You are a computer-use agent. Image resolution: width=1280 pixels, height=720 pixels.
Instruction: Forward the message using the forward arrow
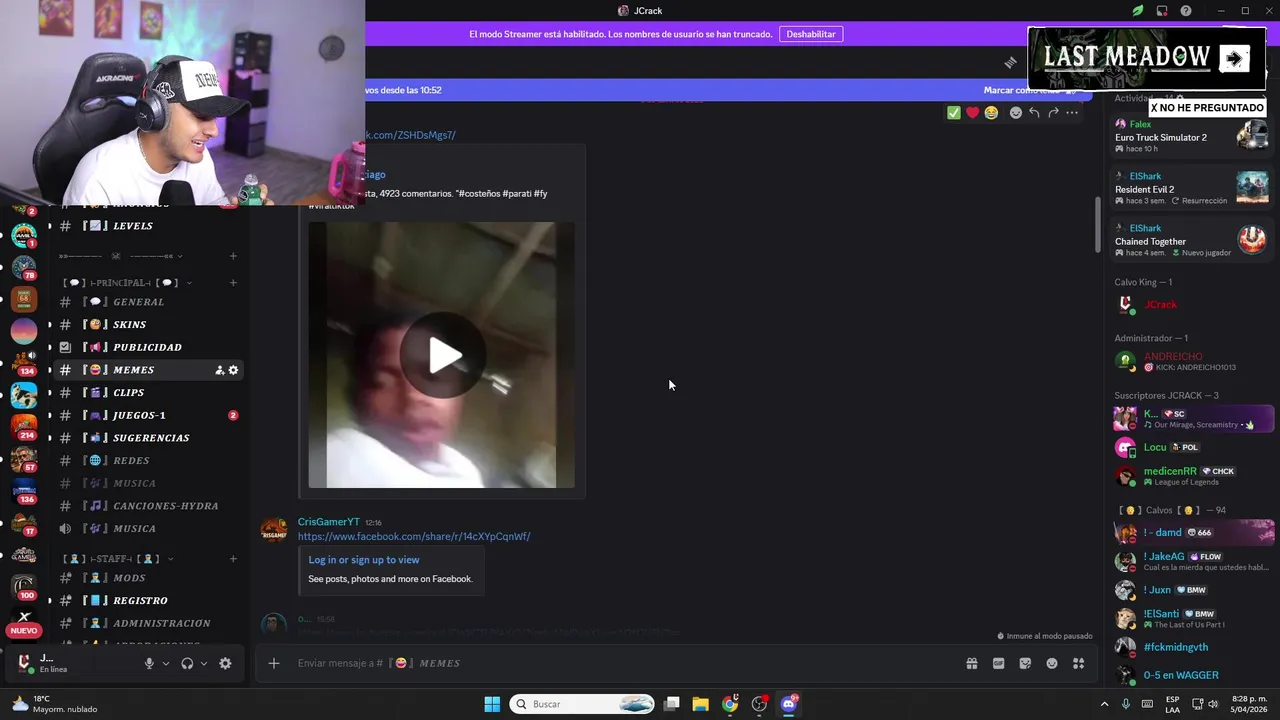click(1053, 113)
